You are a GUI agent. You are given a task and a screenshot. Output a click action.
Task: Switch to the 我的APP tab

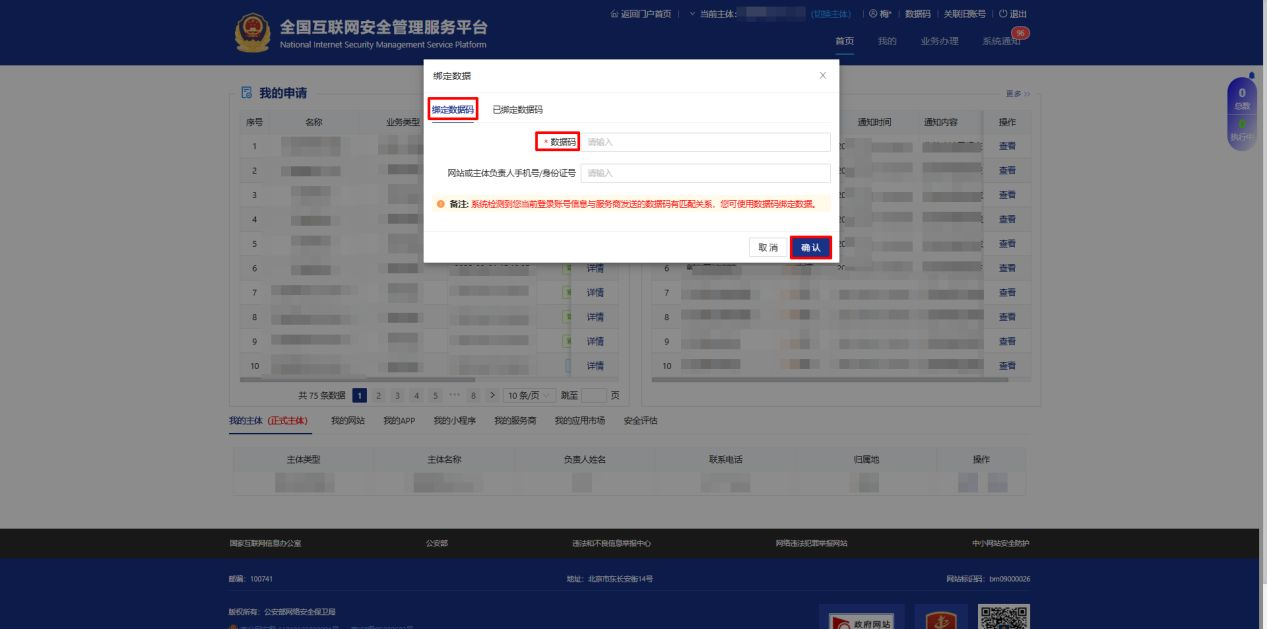[x=399, y=420]
